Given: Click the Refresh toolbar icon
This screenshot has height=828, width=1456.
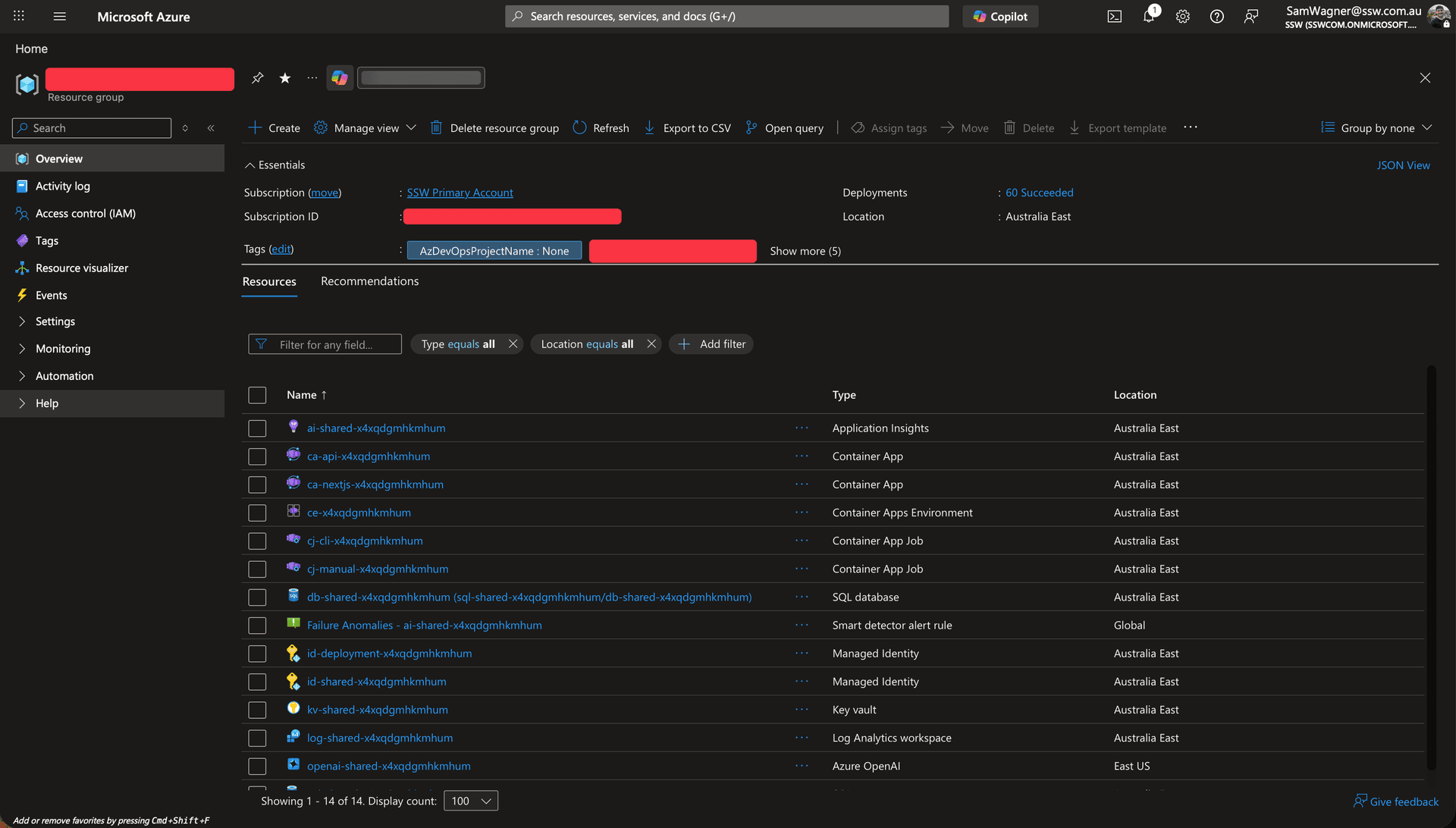Looking at the screenshot, I should pyautogui.click(x=580, y=128).
